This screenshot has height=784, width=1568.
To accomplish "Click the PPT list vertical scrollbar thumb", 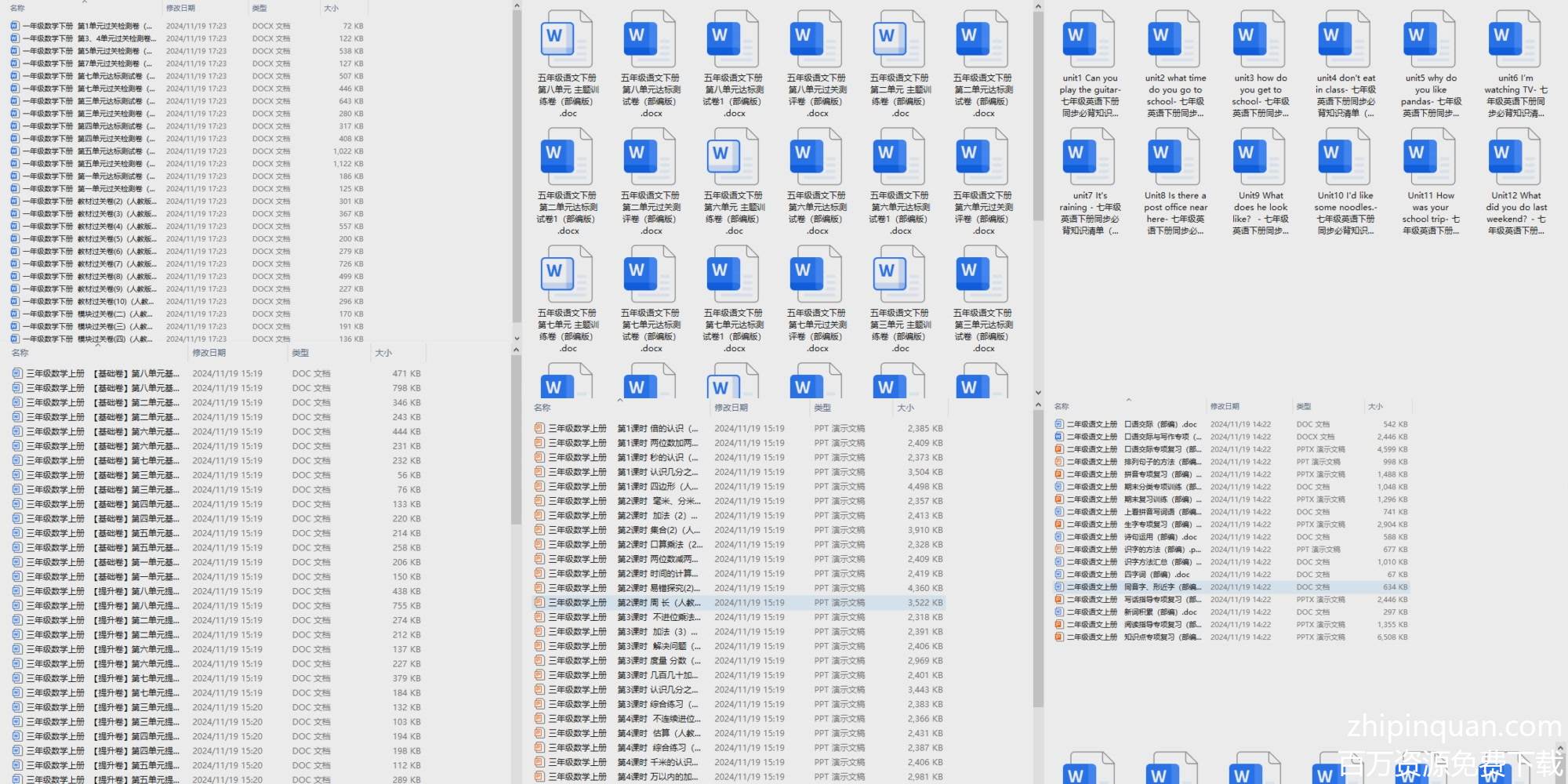I will 1038,549.
